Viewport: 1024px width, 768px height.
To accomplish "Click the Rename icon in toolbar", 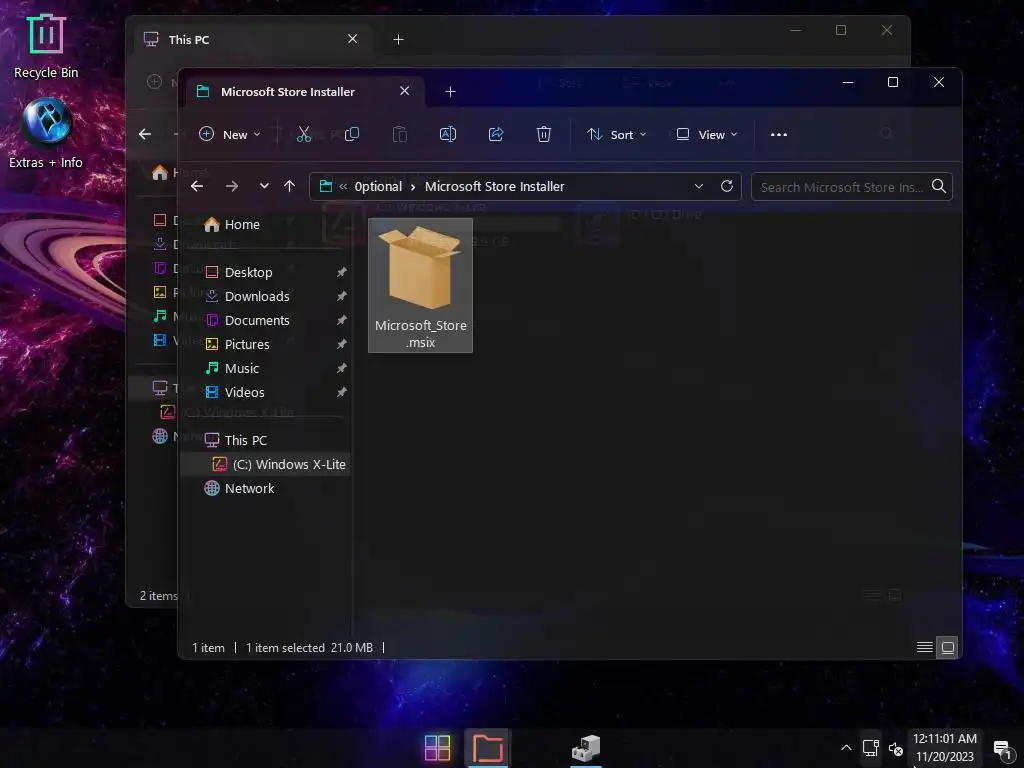I will coord(448,135).
